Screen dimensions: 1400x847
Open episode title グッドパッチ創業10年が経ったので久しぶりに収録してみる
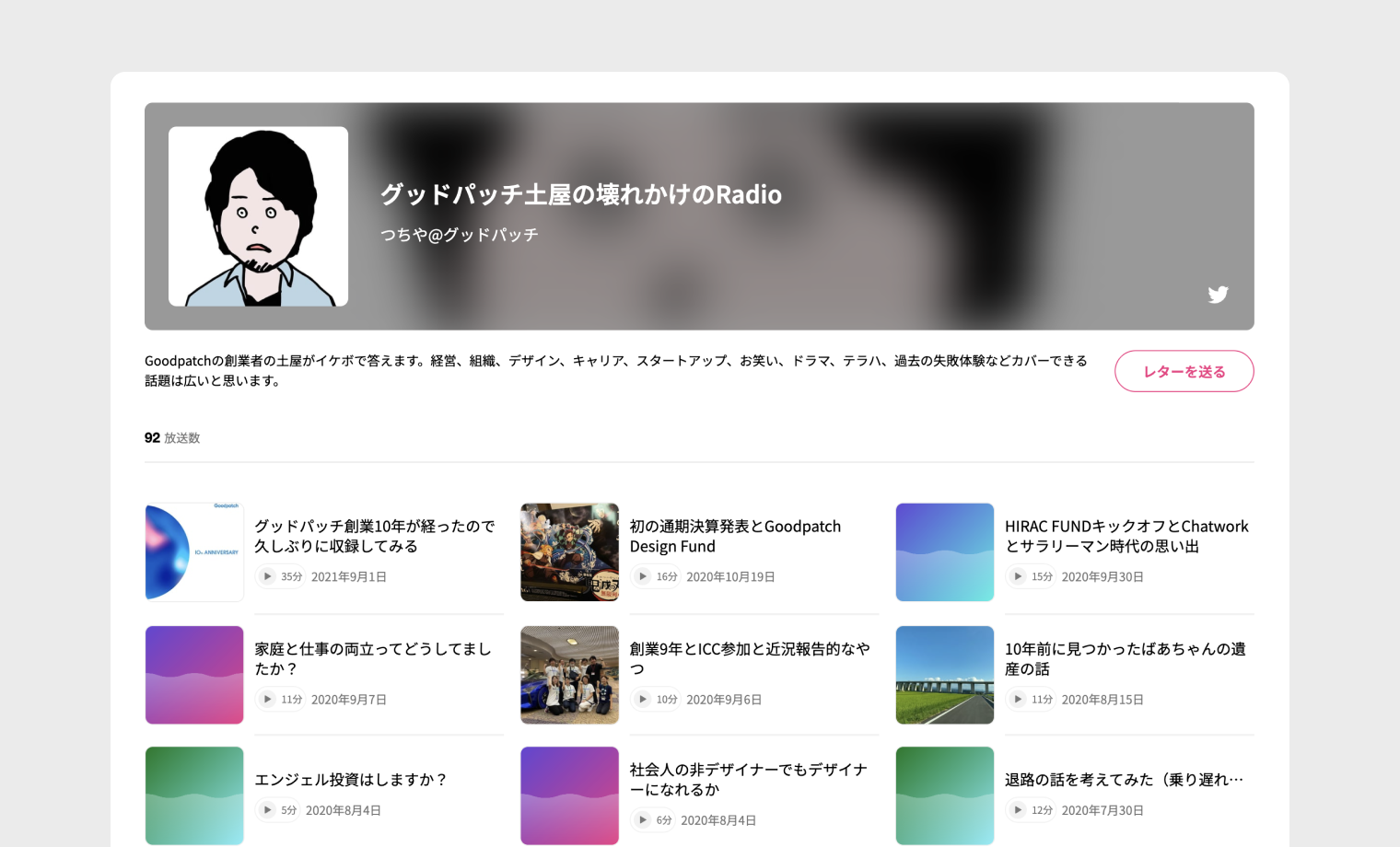pyautogui.click(x=375, y=536)
